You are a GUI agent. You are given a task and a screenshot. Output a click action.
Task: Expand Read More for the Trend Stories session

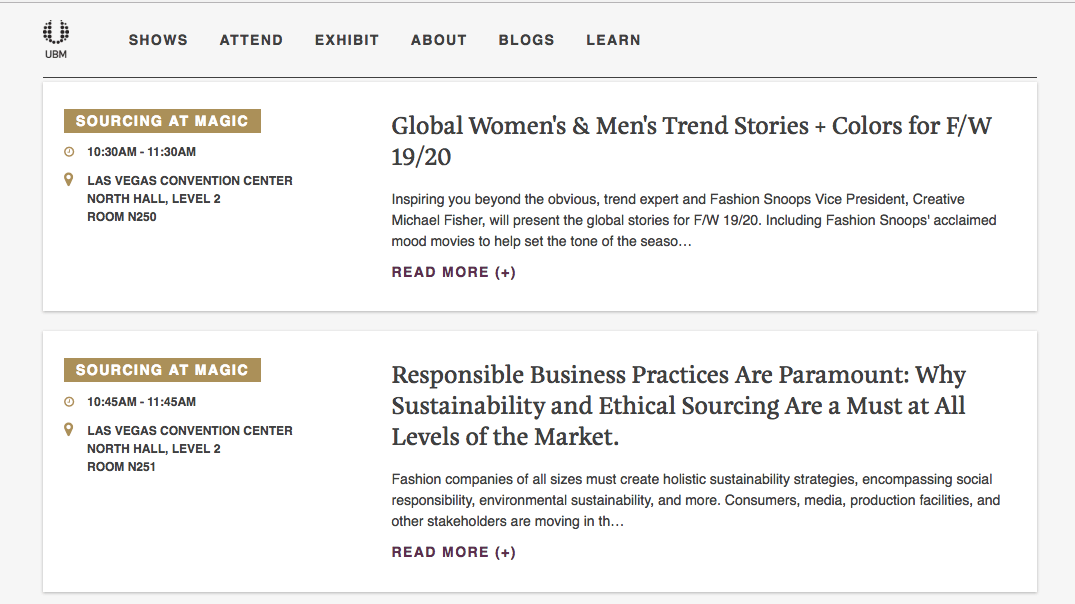453,272
